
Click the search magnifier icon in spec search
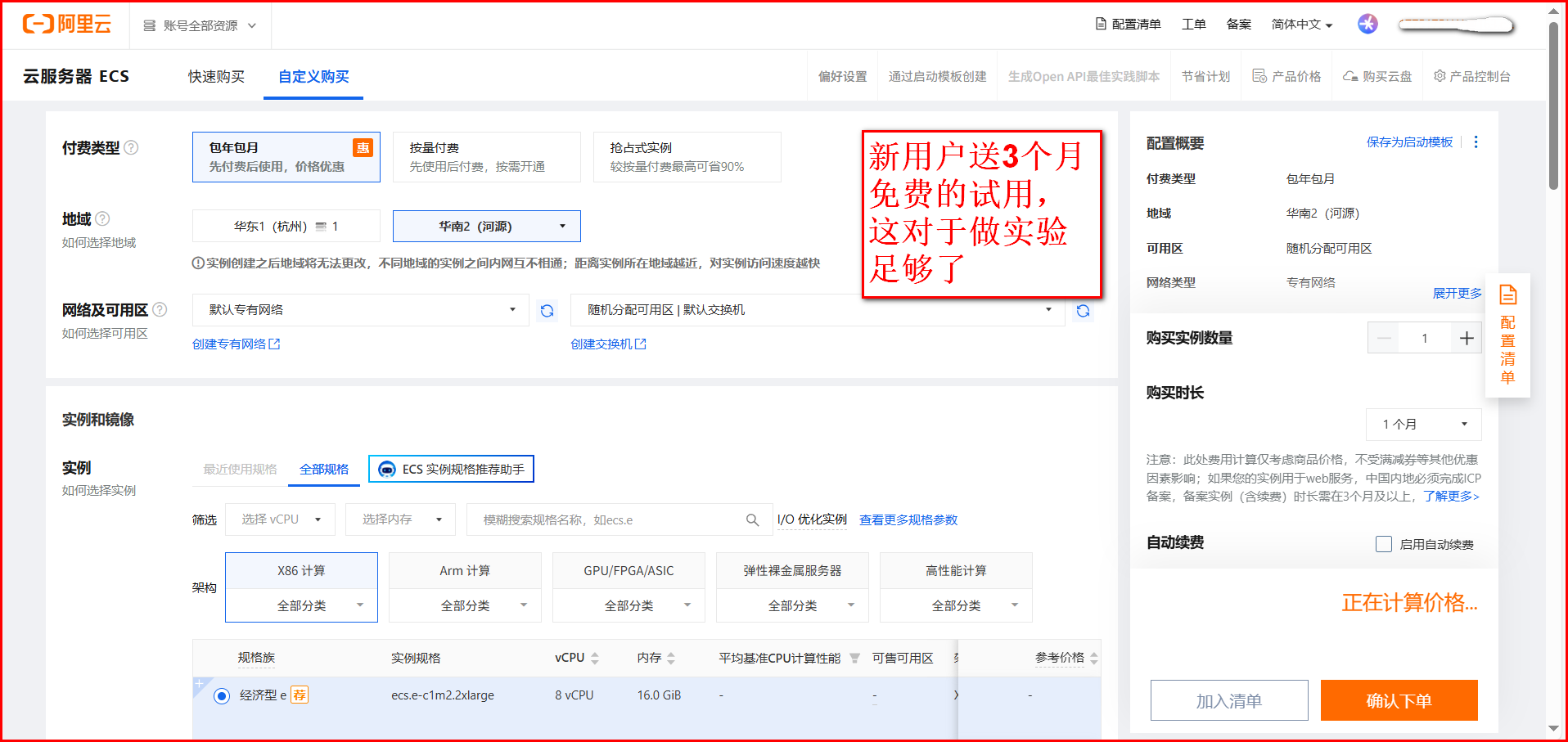tap(752, 519)
